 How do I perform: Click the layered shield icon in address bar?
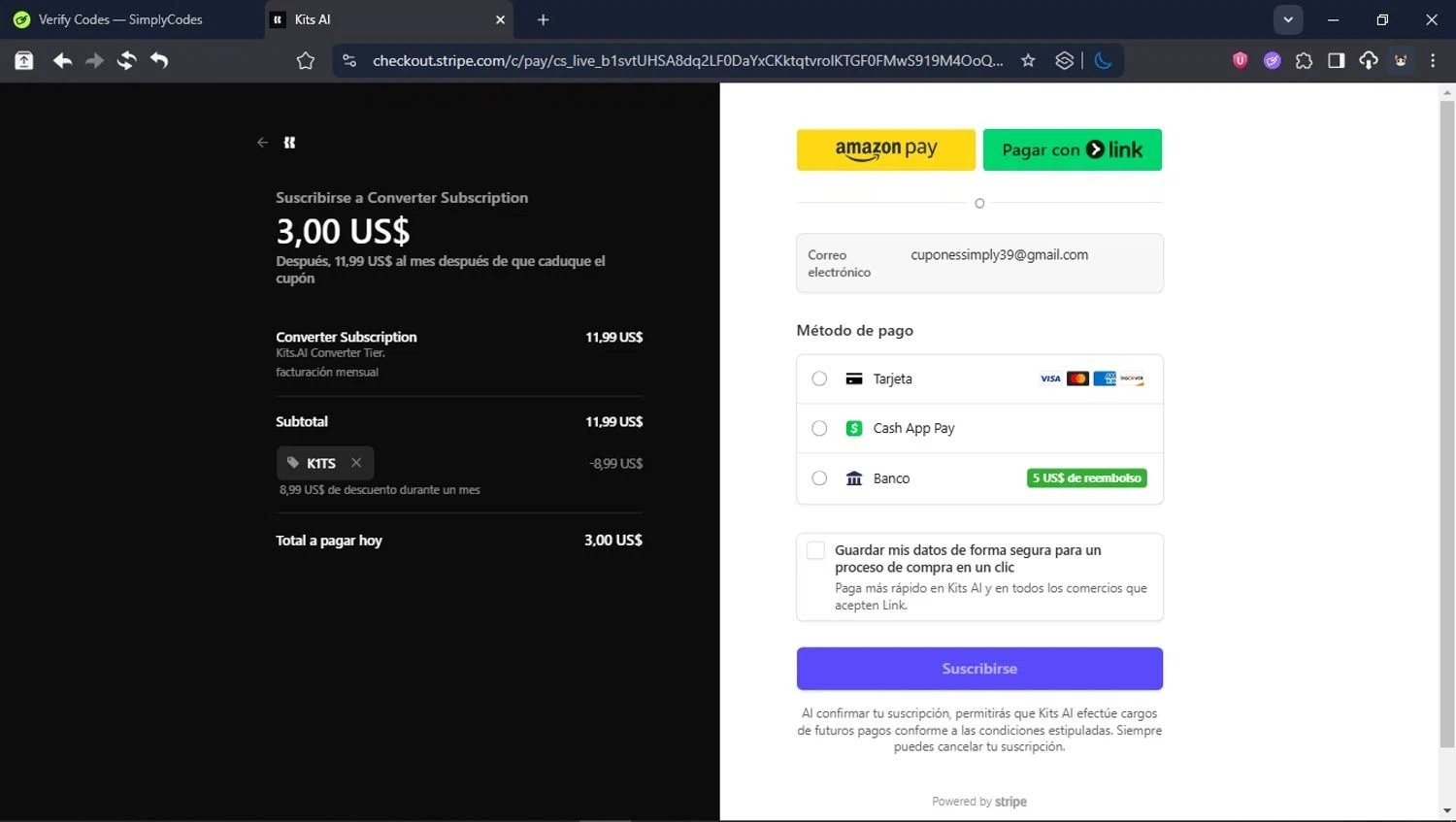[x=1065, y=60]
